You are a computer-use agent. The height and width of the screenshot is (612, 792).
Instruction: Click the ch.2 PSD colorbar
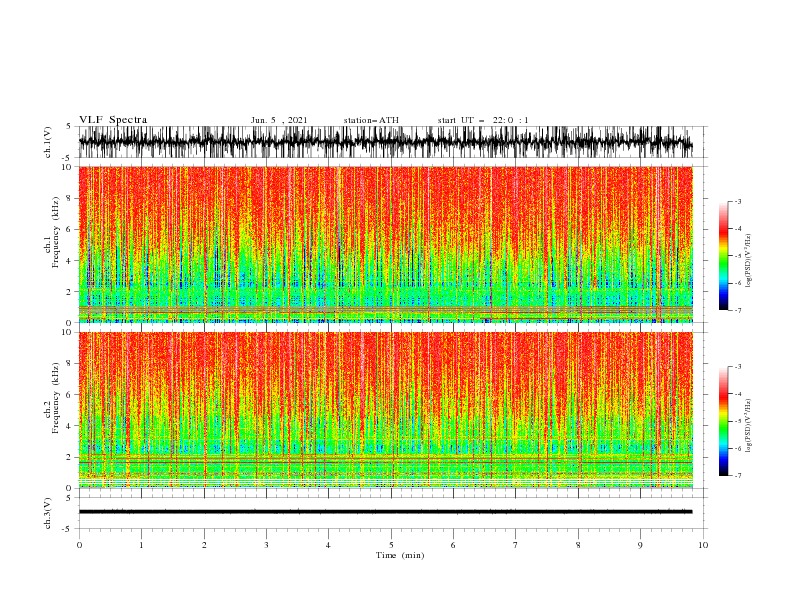pos(724,421)
